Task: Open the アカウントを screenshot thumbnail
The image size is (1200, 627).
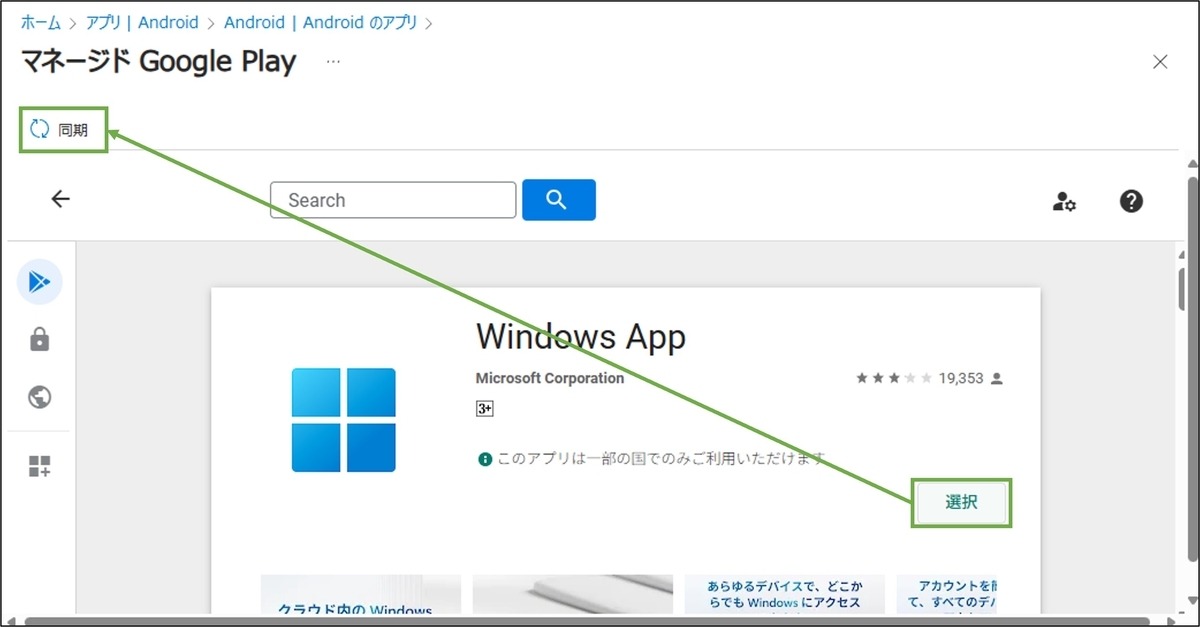Action: point(948,594)
